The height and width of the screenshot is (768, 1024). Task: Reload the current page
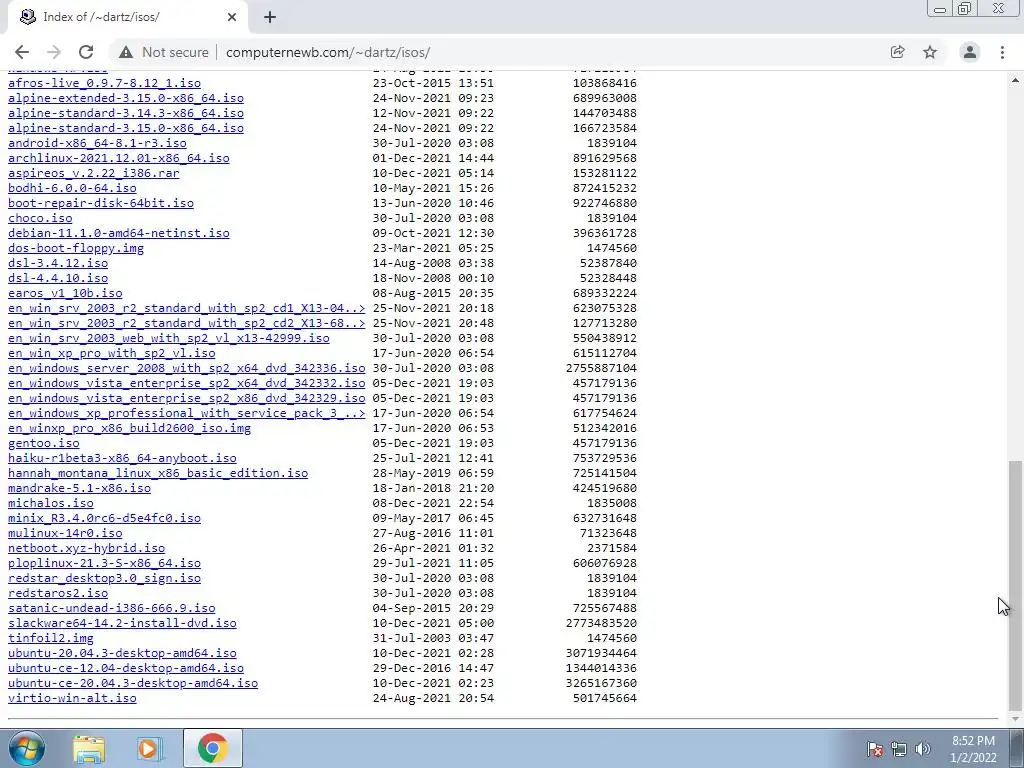click(x=86, y=52)
